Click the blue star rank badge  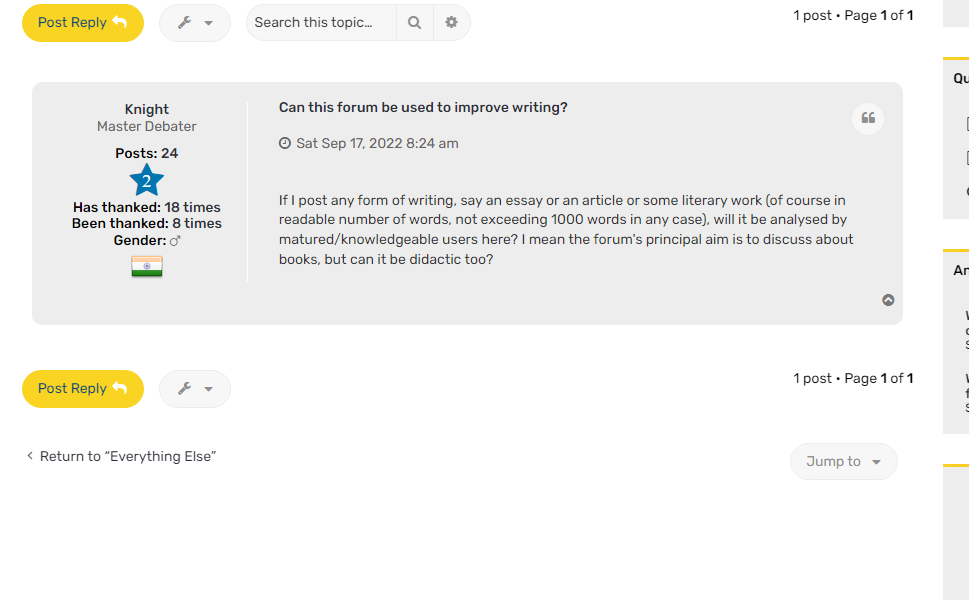point(147,181)
